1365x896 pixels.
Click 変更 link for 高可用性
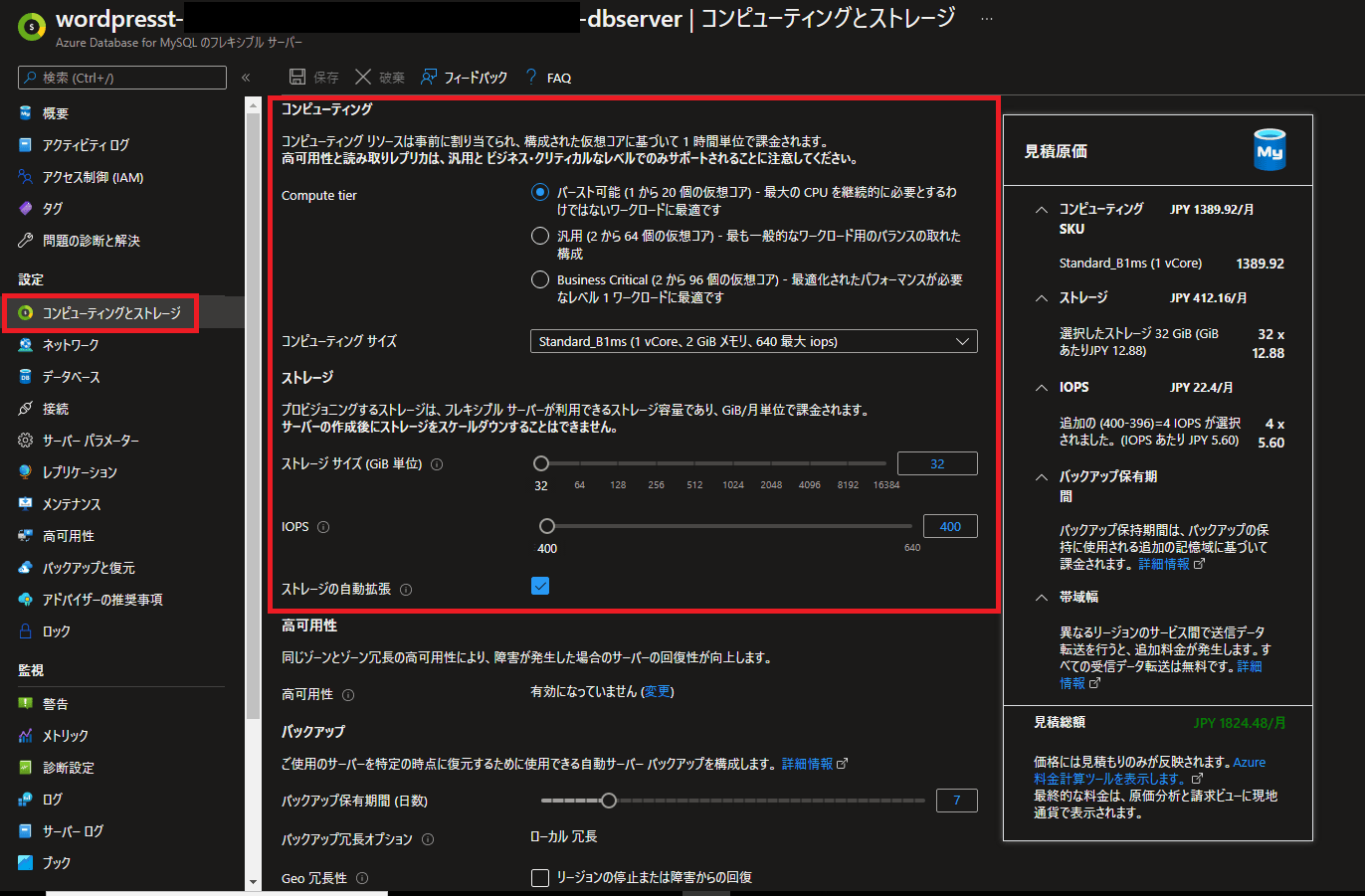(658, 692)
